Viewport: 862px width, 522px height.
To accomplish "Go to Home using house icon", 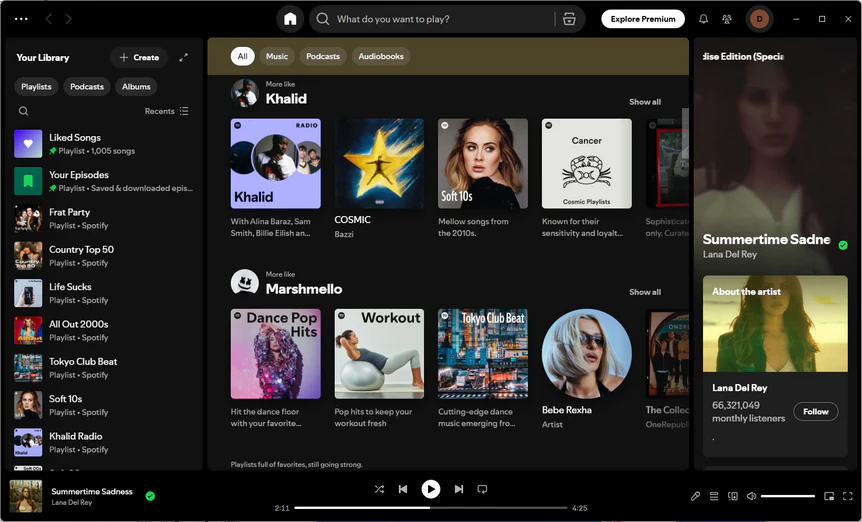I will [290, 19].
